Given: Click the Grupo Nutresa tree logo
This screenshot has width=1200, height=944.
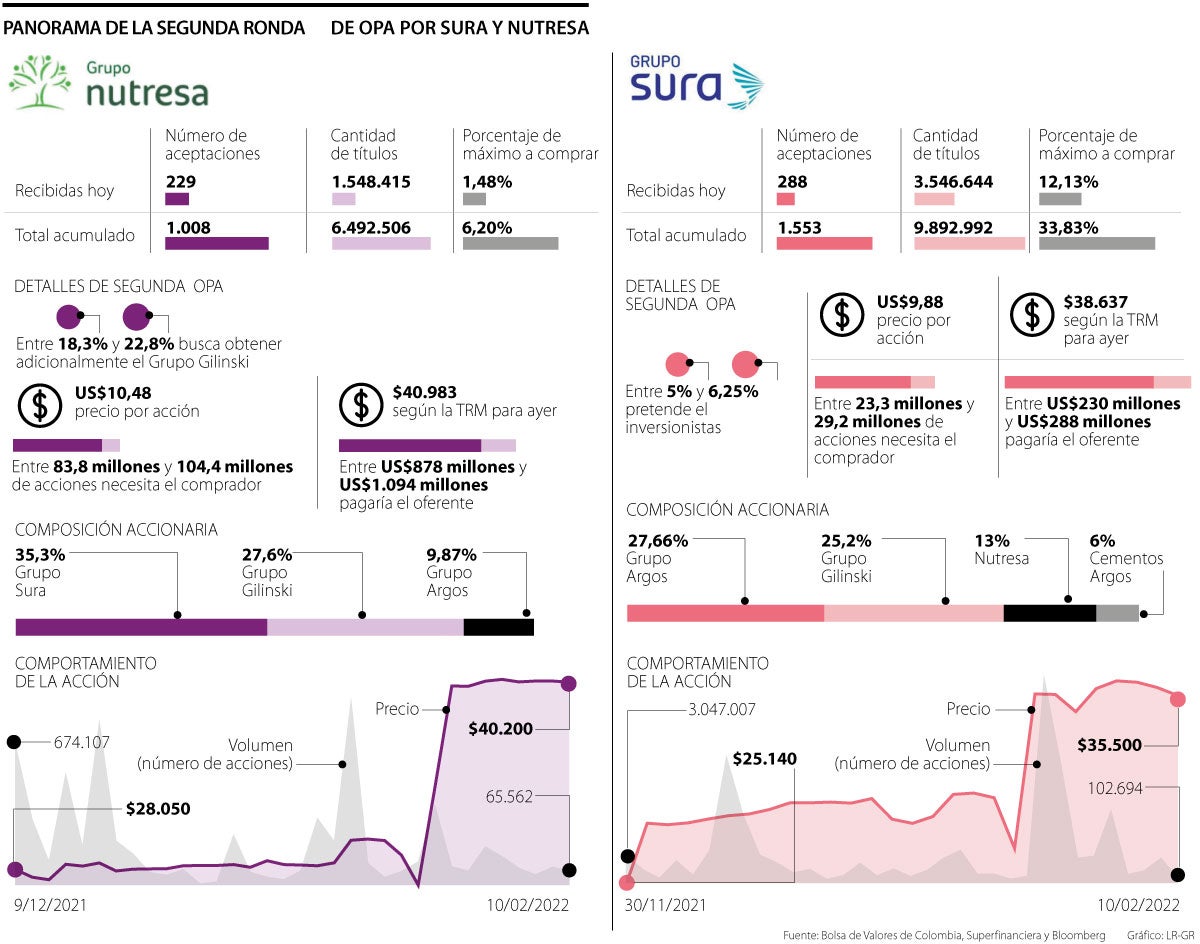Looking at the screenshot, I should 41,82.
